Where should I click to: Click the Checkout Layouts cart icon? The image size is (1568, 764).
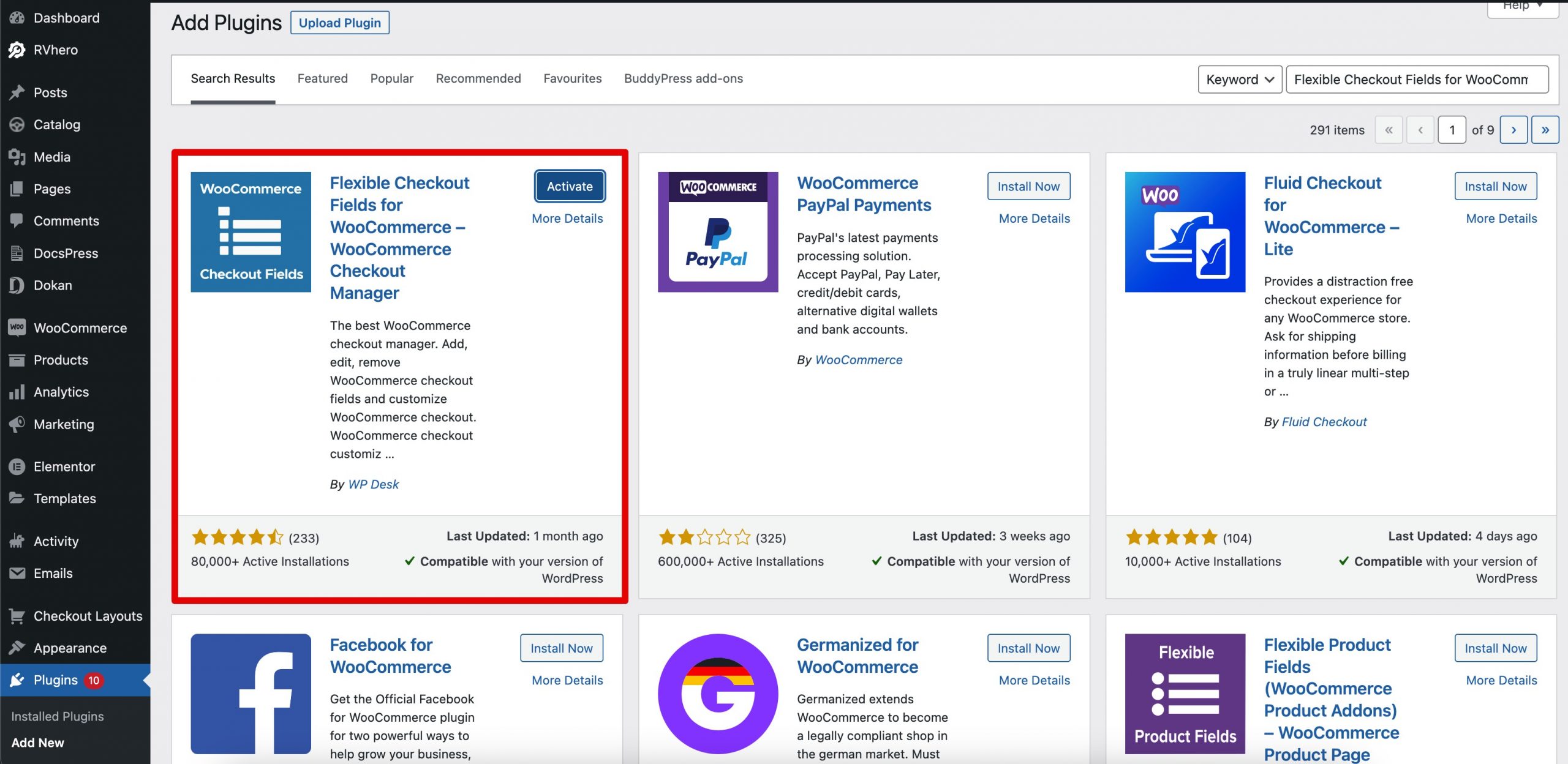17,616
